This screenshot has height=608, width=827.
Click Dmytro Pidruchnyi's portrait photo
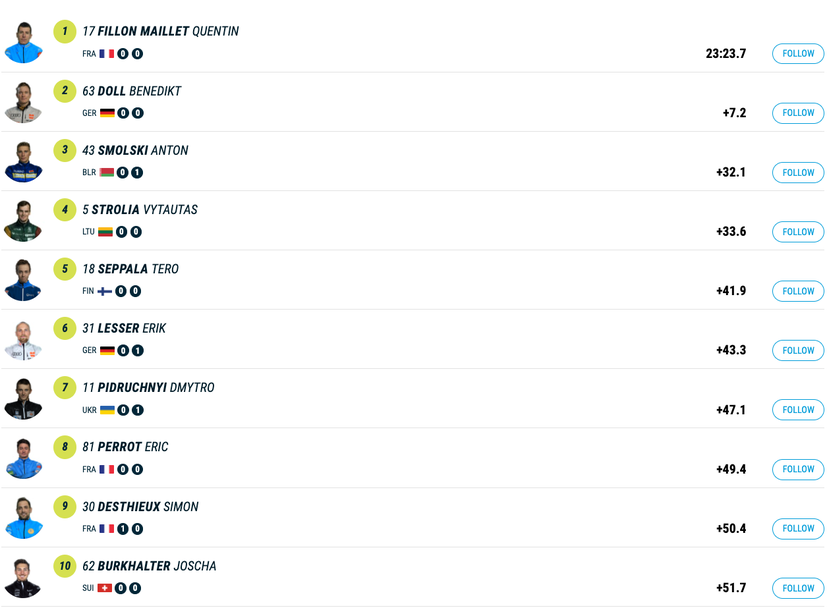(23, 399)
